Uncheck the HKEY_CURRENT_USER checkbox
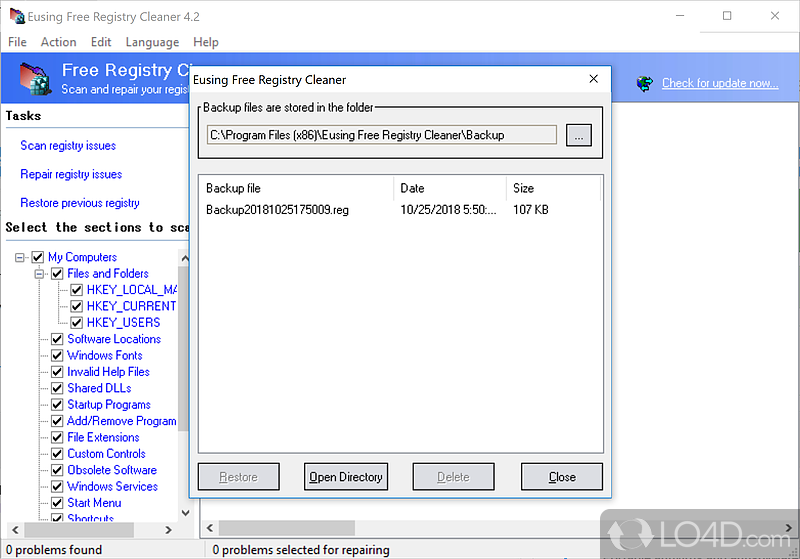The height and width of the screenshot is (559, 800). 77,306
